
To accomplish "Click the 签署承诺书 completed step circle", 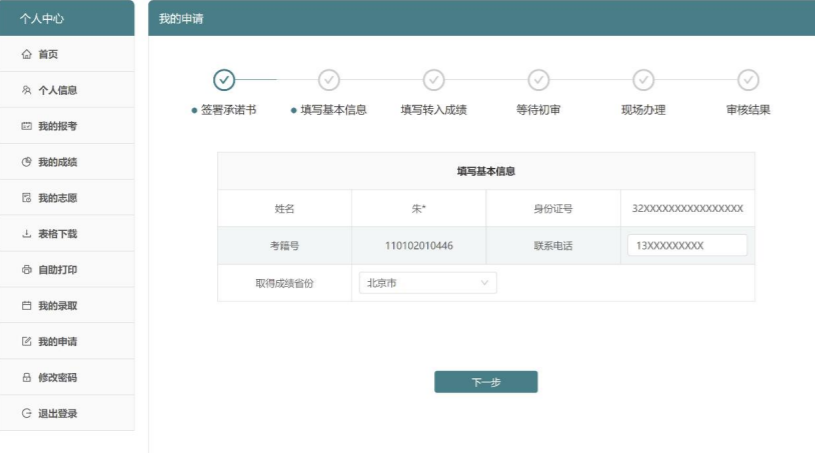I will click(225, 80).
